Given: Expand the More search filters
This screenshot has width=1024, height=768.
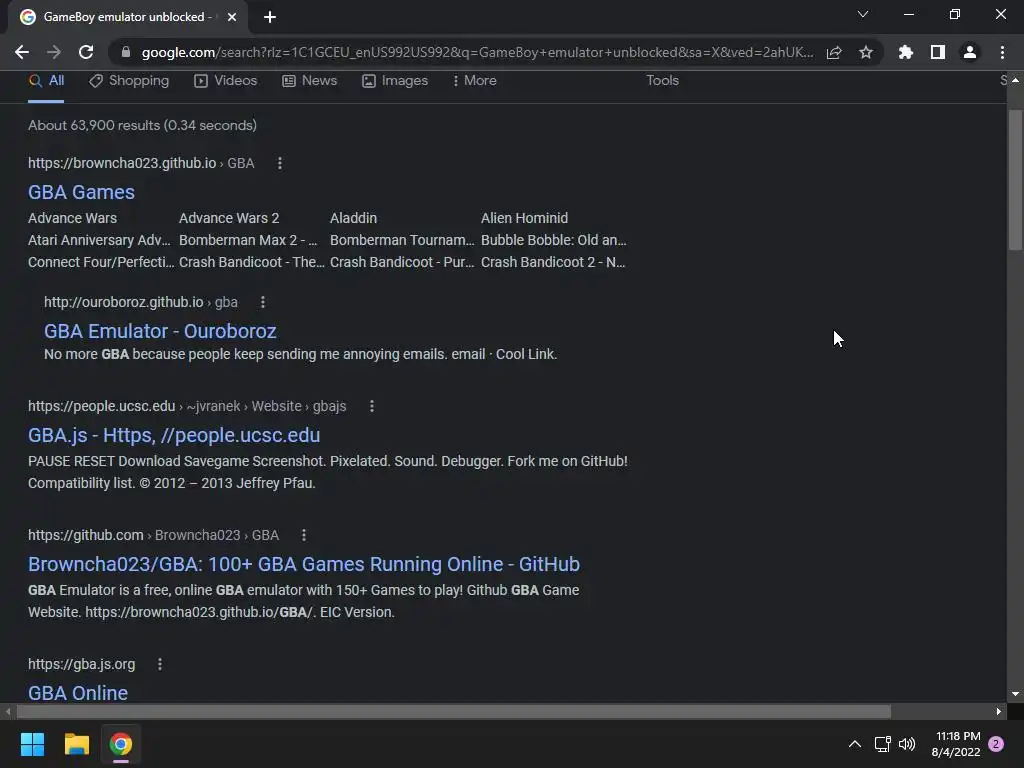Looking at the screenshot, I should (475, 80).
